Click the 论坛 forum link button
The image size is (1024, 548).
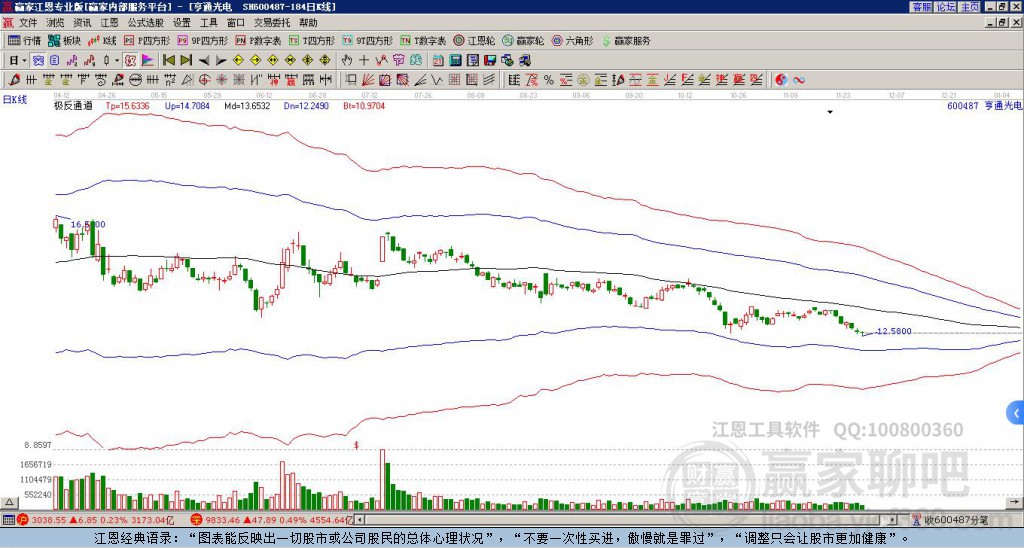coord(945,7)
